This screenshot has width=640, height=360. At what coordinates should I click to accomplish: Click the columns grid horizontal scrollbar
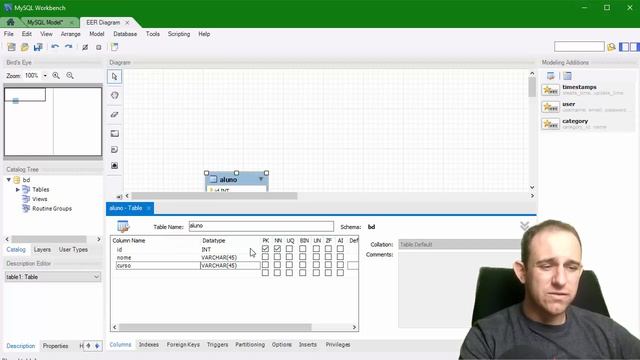coord(215,327)
